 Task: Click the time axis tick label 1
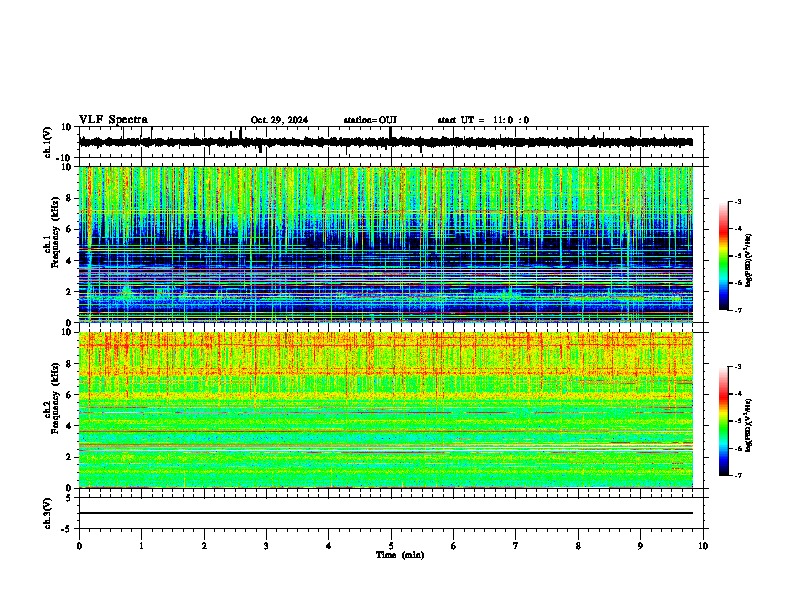[x=142, y=546]
